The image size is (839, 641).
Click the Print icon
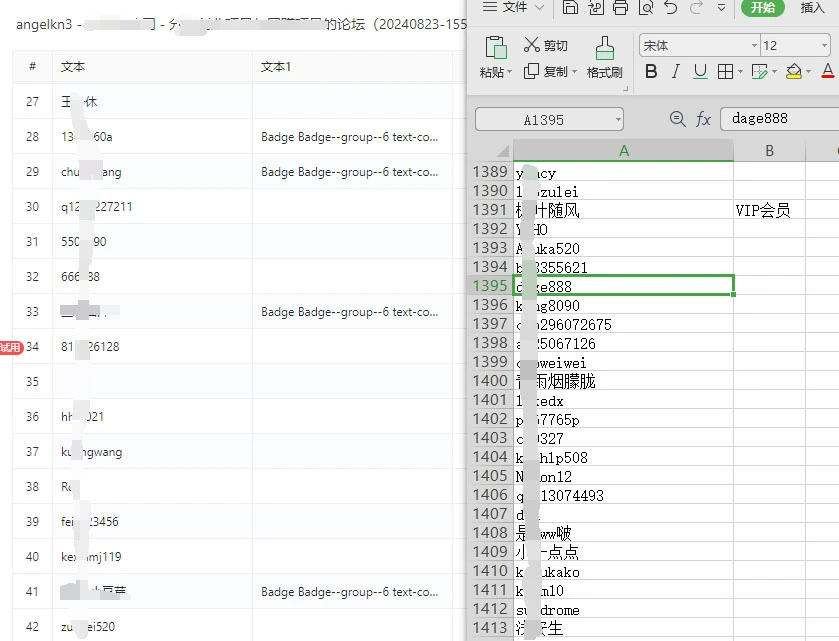(x=620, y=8)
